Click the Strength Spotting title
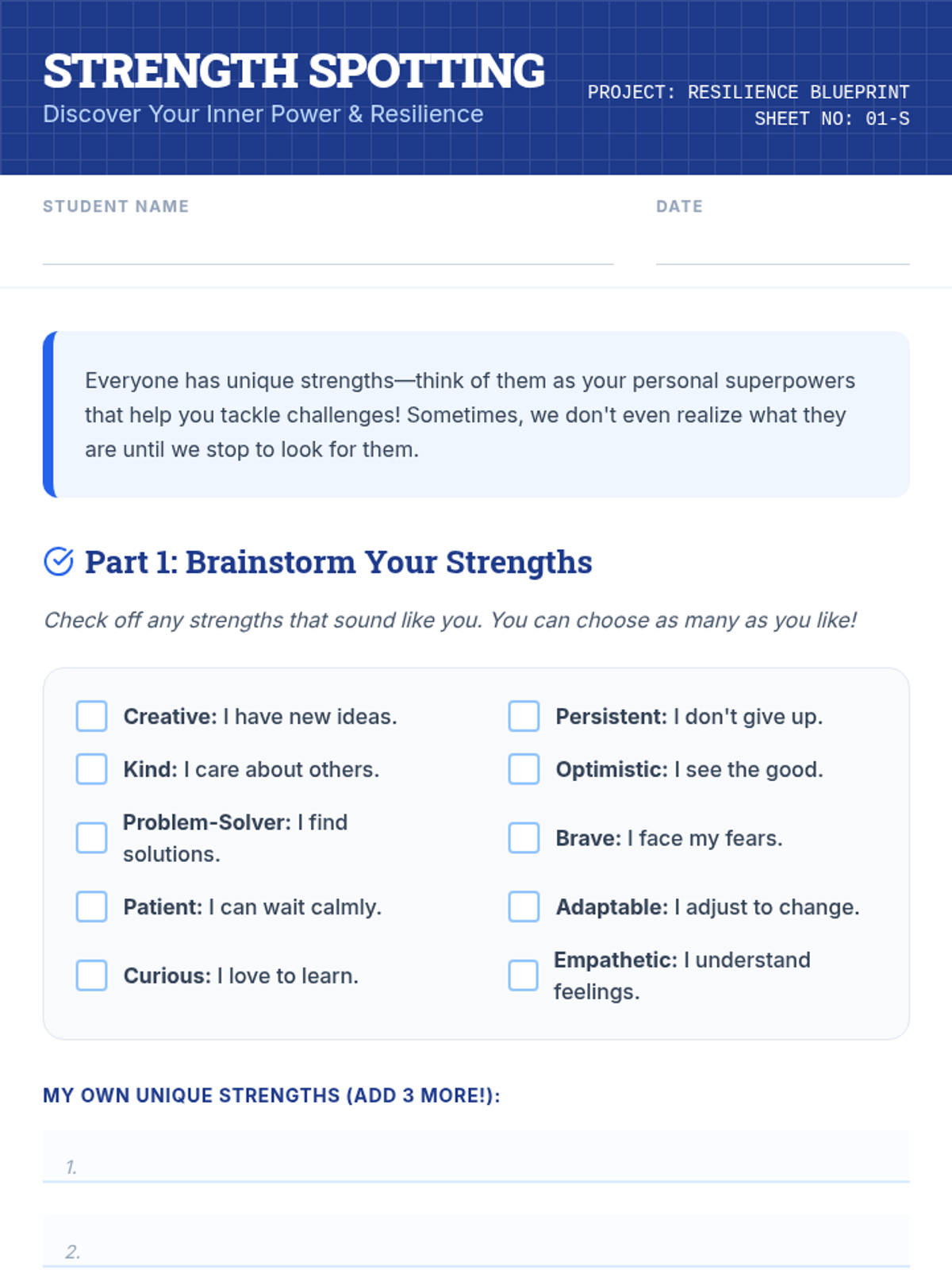This screenshot has width=952, height=1270. click(x=294, y=71)
